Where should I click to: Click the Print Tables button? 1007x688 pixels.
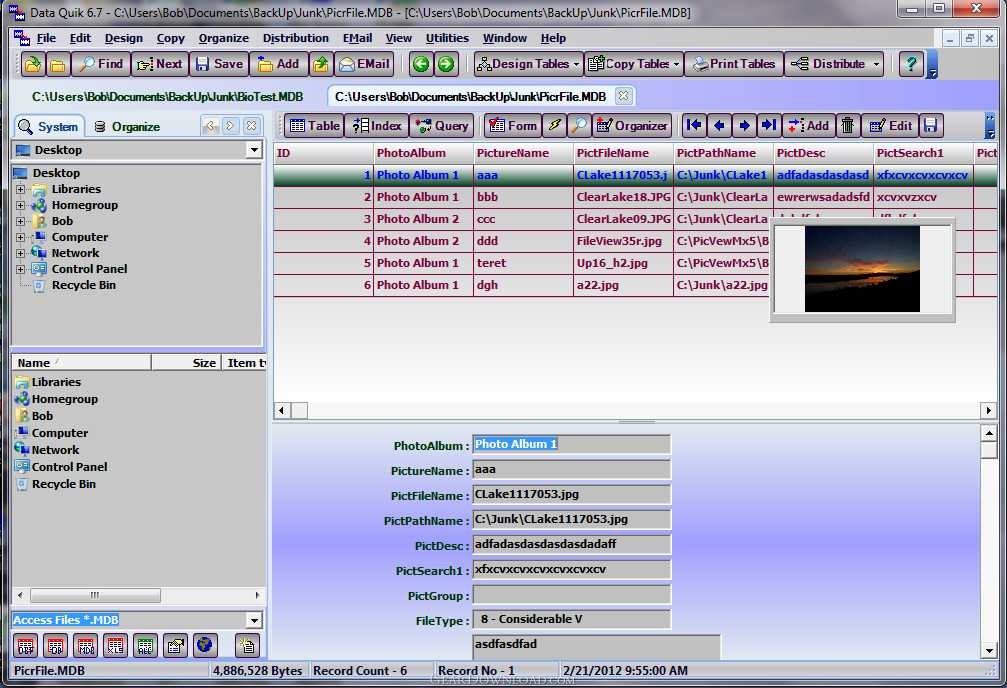[x=734, y=64]
